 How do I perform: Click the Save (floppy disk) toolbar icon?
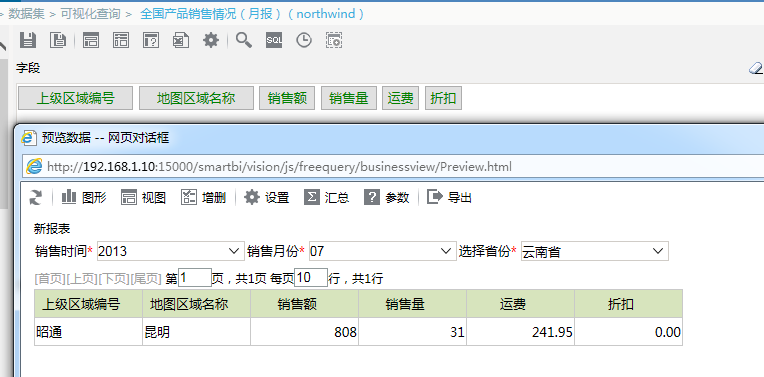(28, 40)
